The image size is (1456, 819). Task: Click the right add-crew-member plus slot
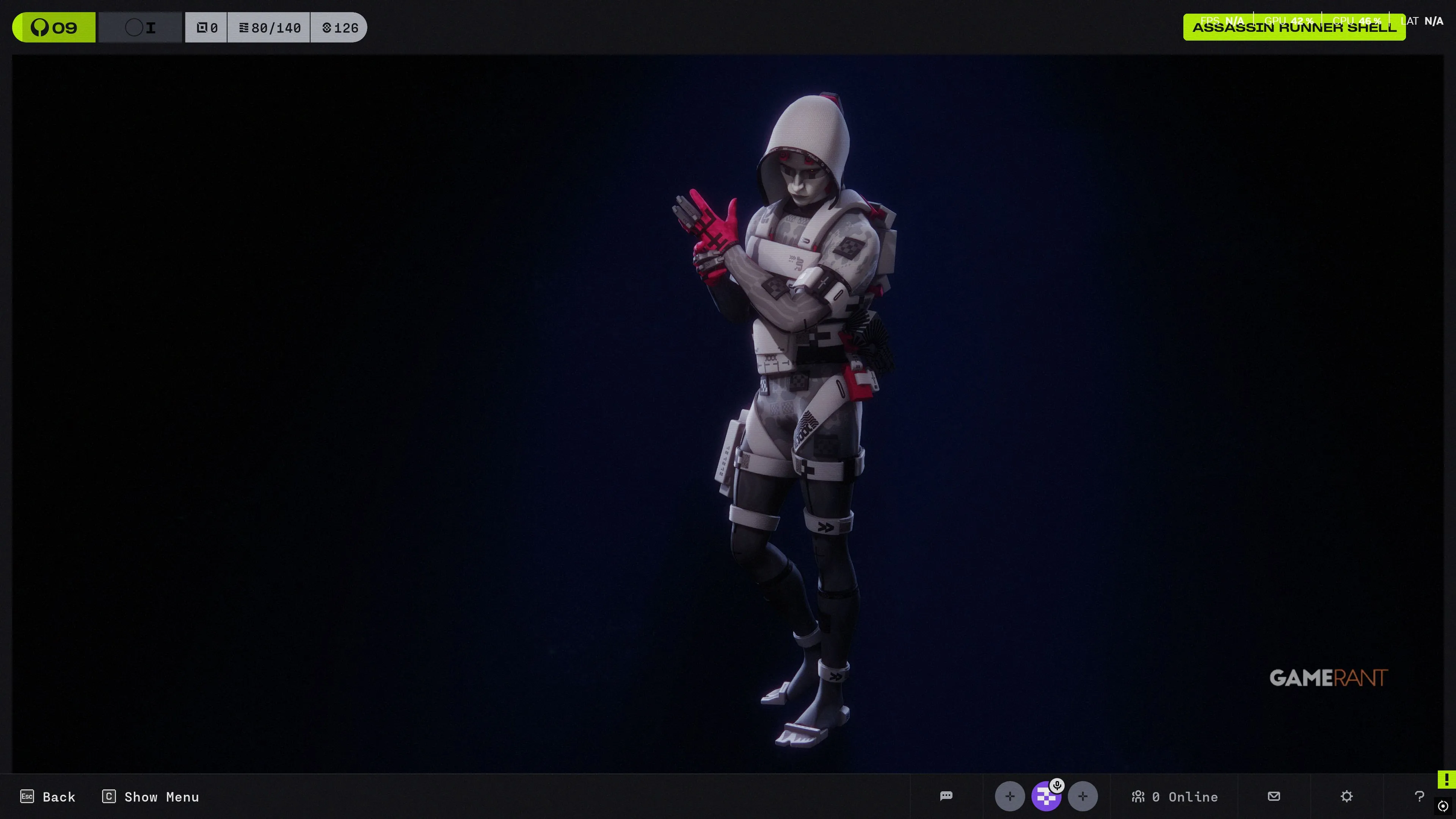pyautogui.click(x=1083, y=796)
